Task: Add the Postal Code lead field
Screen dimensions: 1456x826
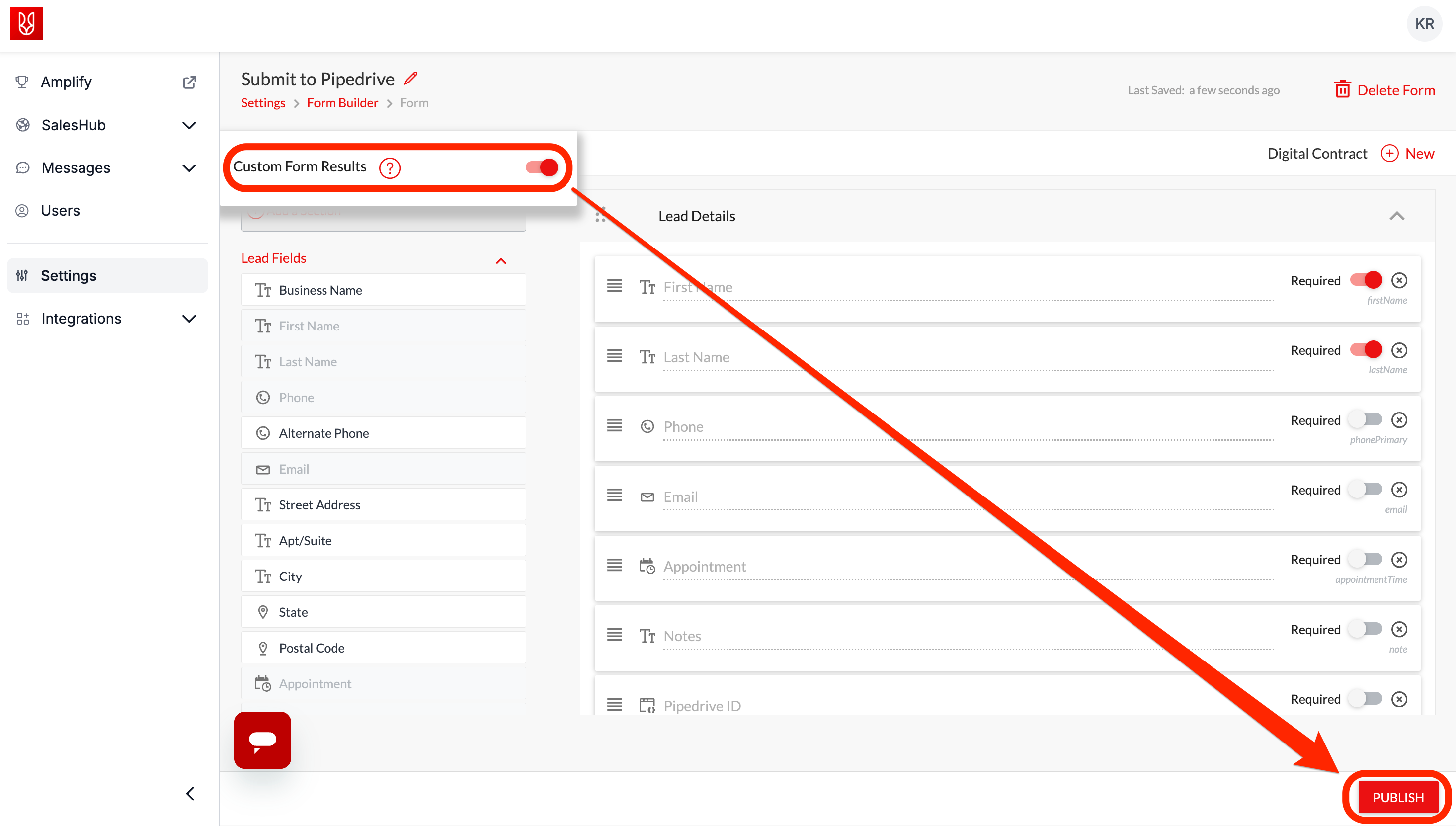Action: click(384, 647)
